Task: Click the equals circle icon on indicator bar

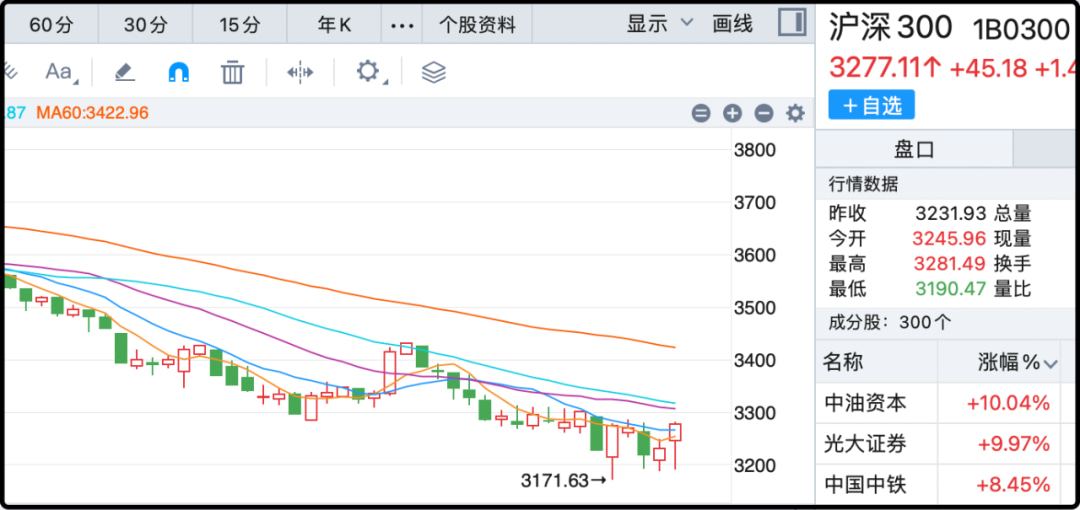Action: [701, 114]
